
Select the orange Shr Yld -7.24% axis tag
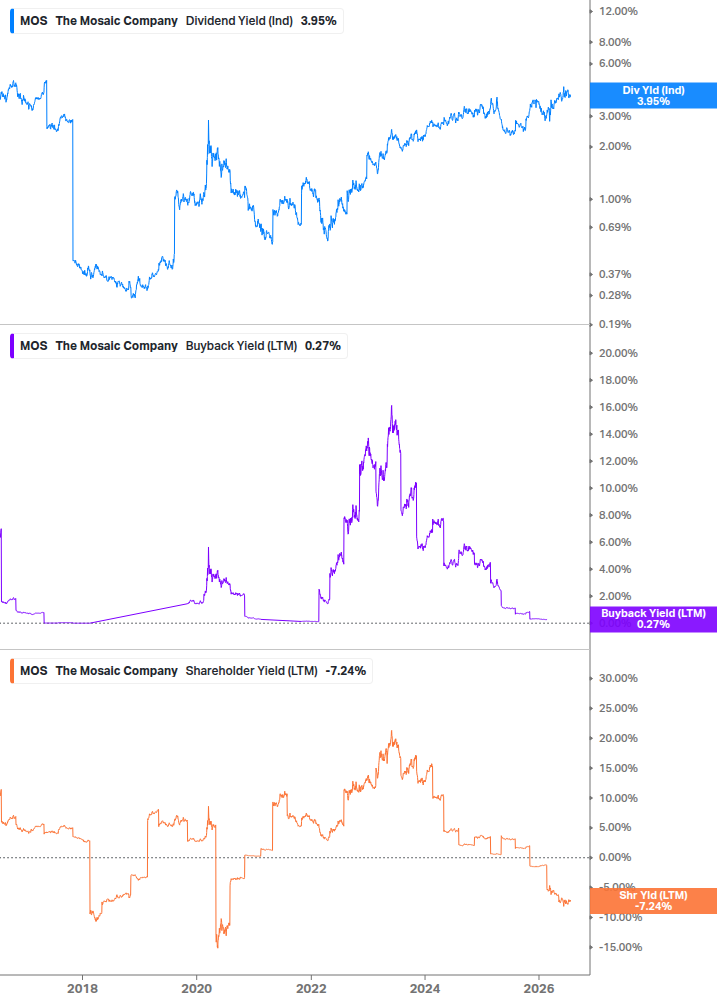(653, 901)
